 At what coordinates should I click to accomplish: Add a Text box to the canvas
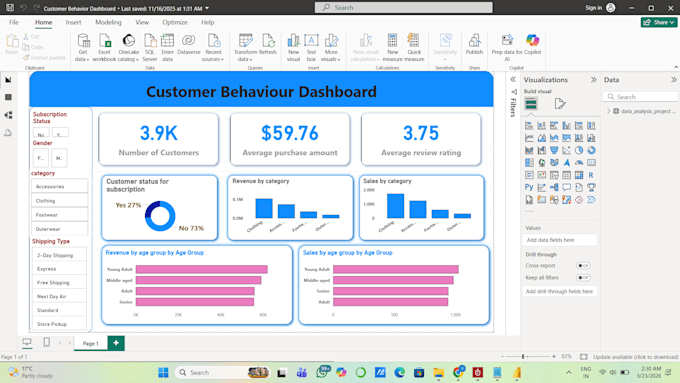(x=311, y=48)
